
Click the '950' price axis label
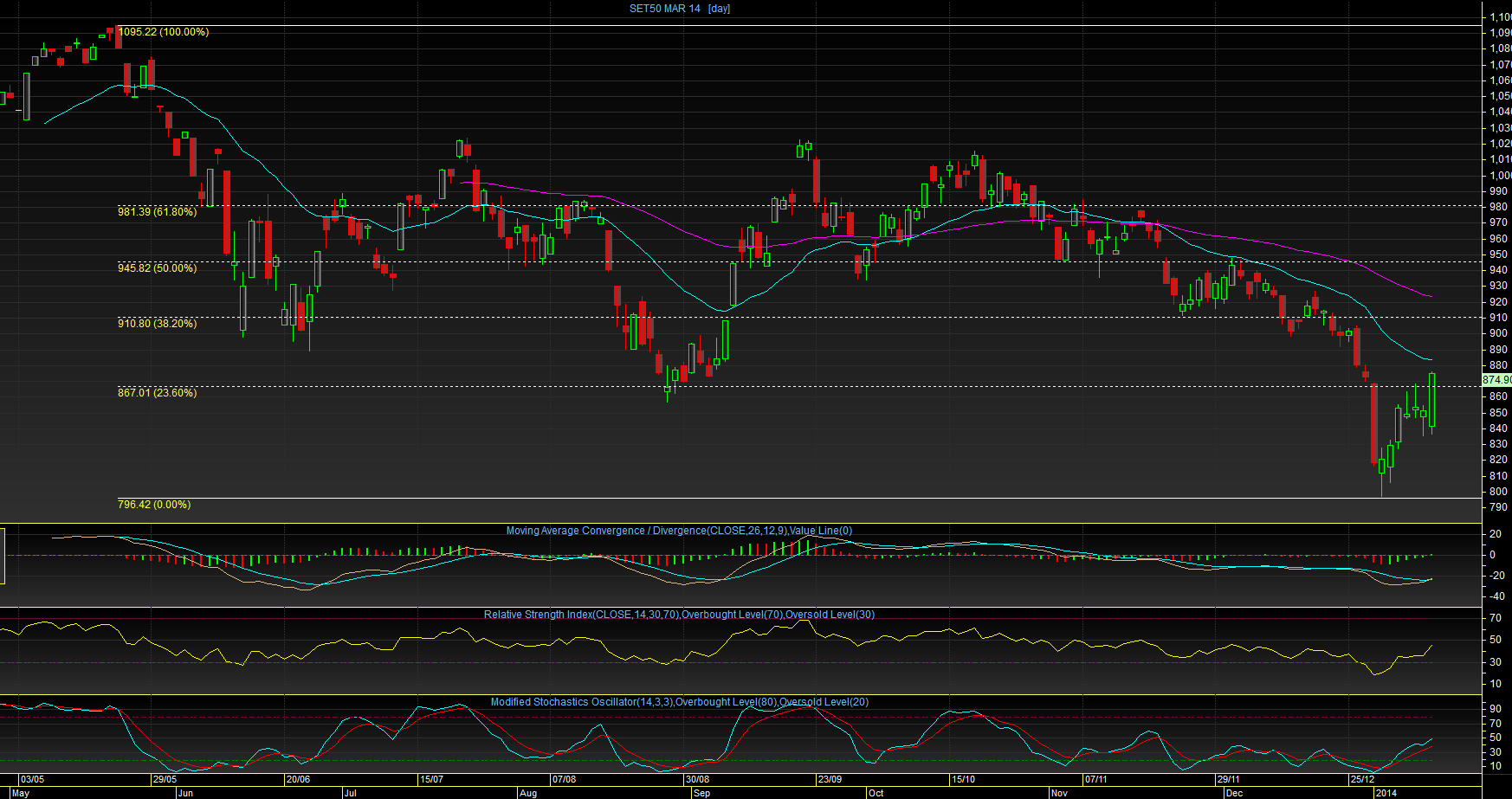pos(1498,255)
